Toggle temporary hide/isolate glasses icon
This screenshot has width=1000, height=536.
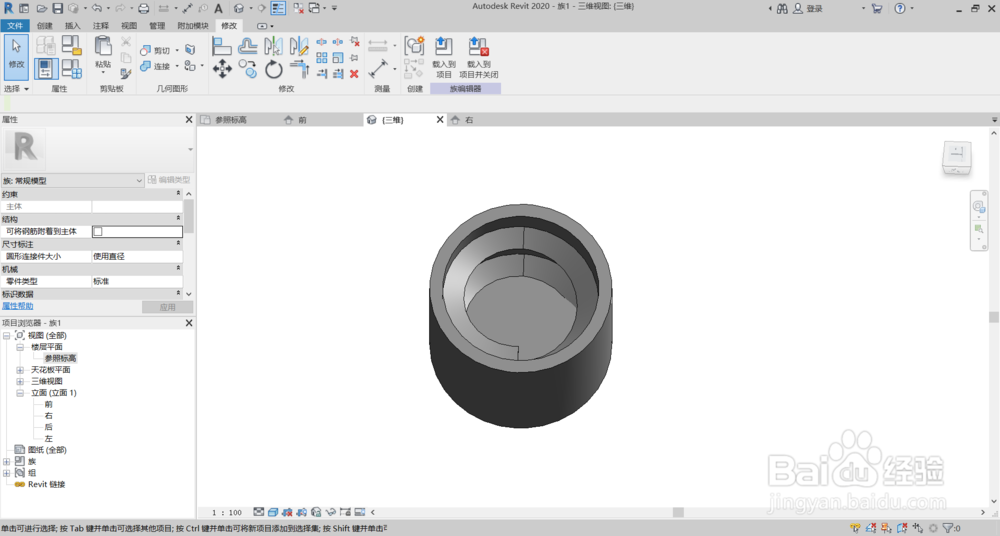[x=330, y=512]
